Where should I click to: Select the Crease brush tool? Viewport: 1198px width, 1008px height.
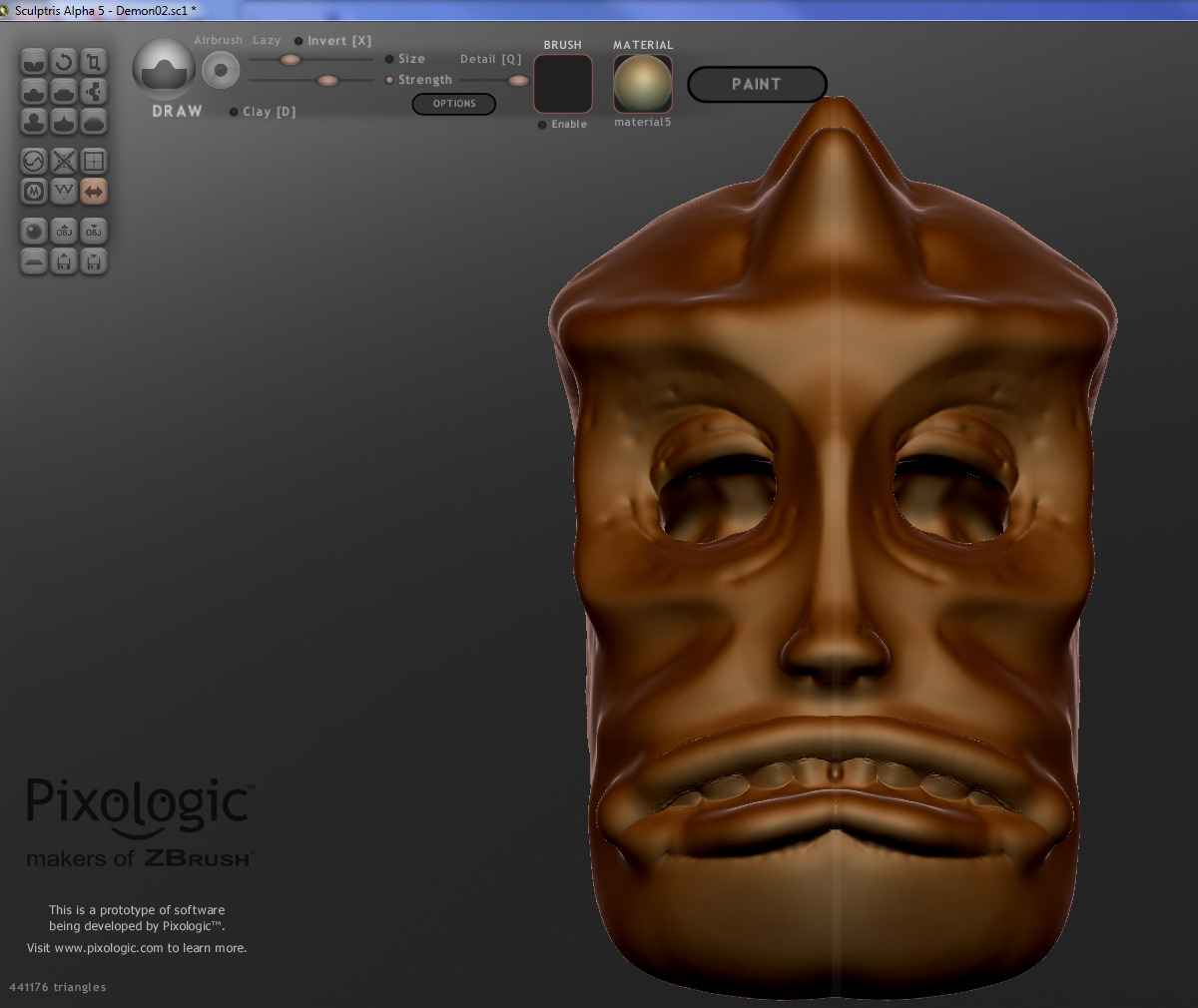click(34, 62)
